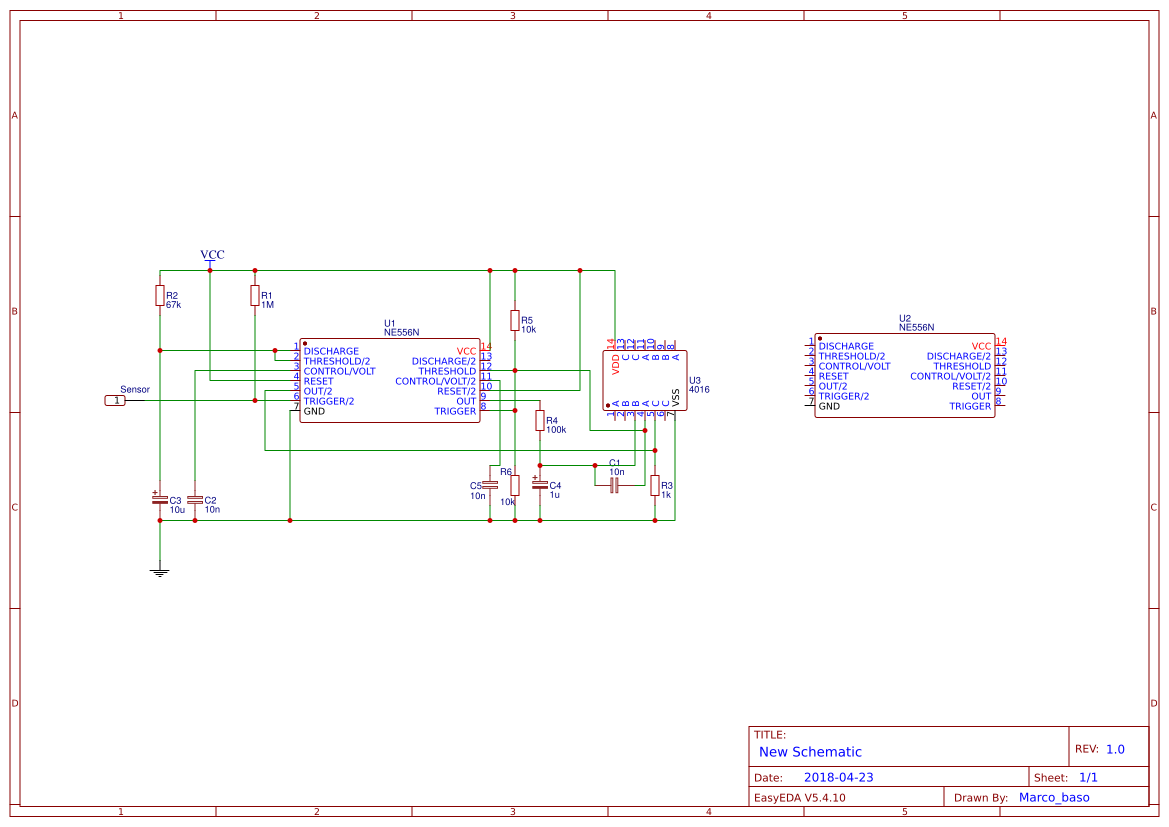Select the R2 resistor symbol
The image size is (1169, 827).
[x=160, y=295]
